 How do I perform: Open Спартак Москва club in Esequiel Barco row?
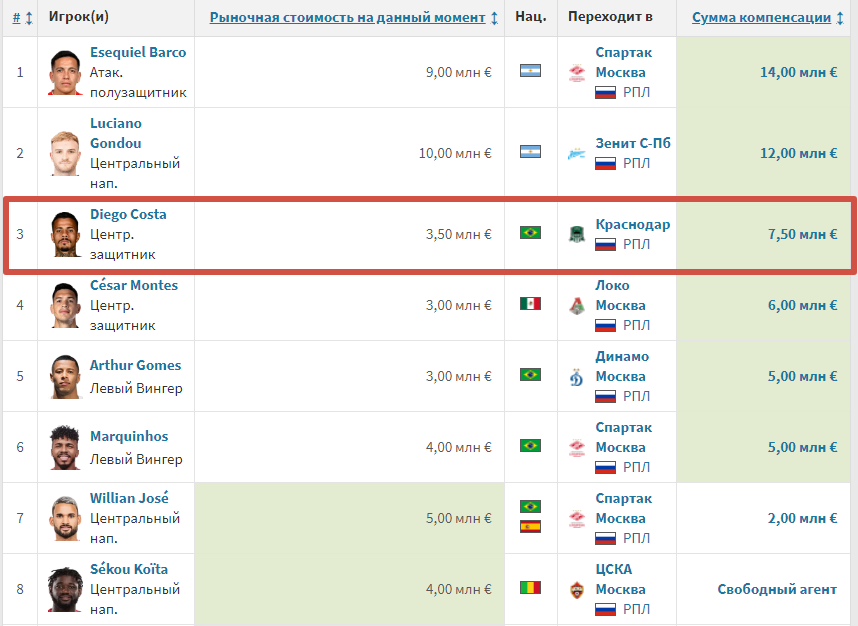623,62
